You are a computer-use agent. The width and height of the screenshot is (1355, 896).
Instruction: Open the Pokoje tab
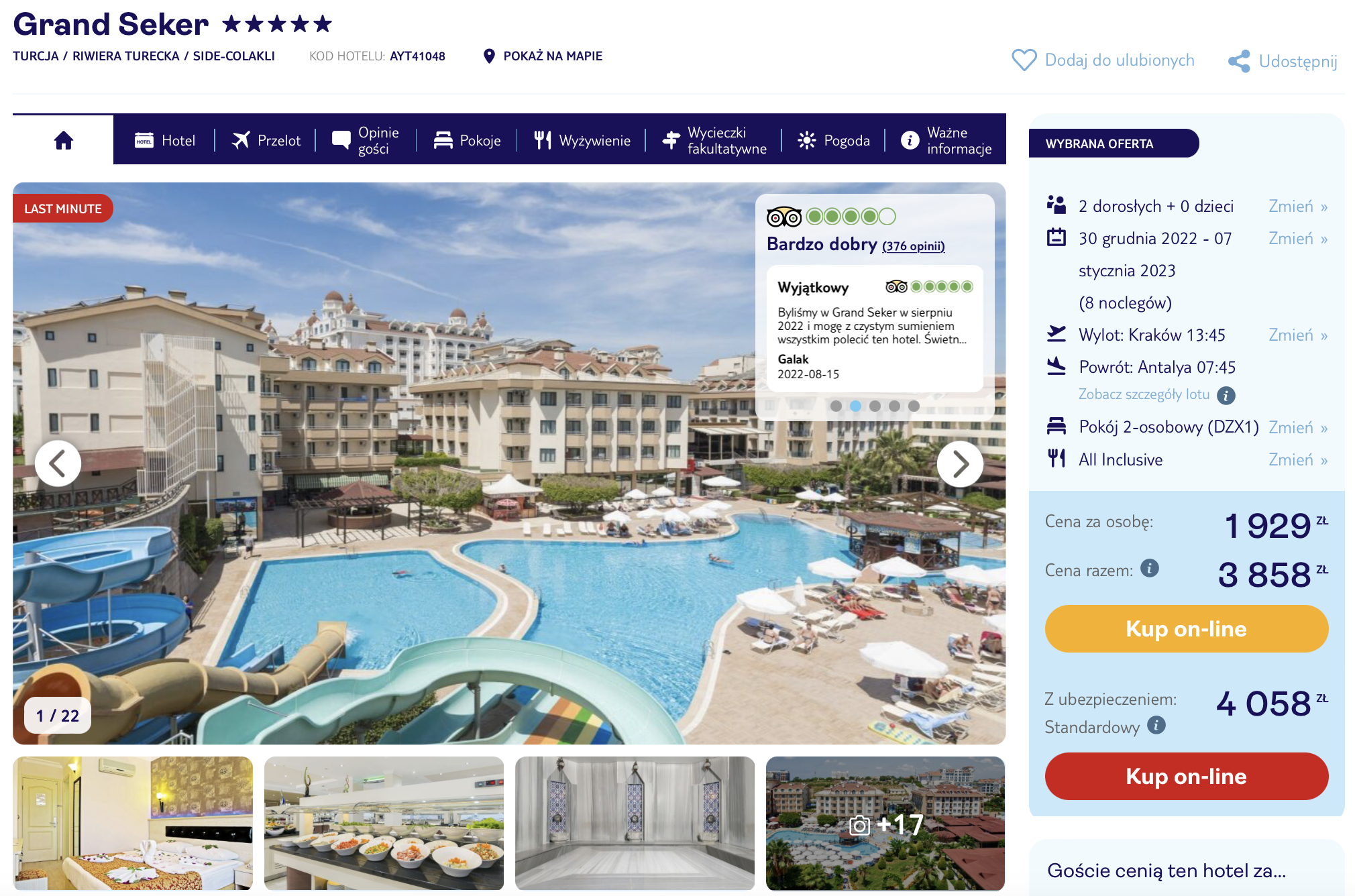pos(467,140)
